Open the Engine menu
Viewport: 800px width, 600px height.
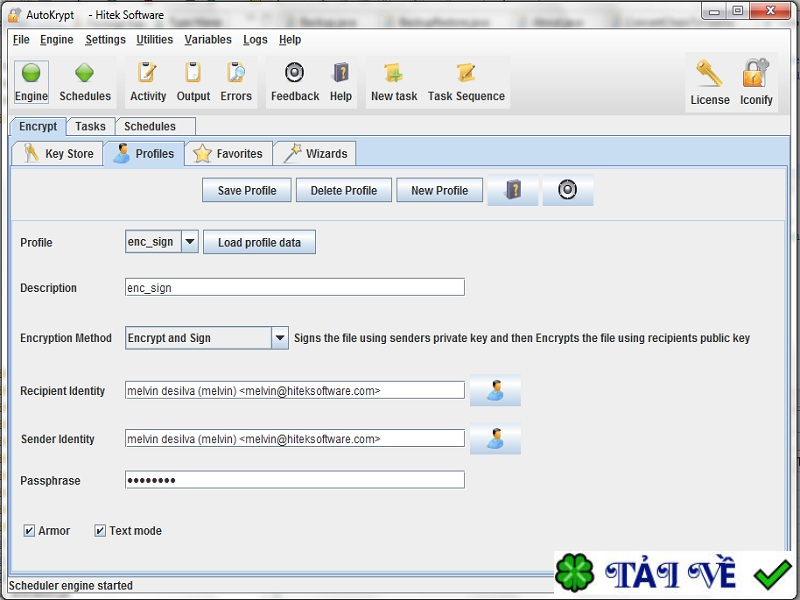coord(57,40)
